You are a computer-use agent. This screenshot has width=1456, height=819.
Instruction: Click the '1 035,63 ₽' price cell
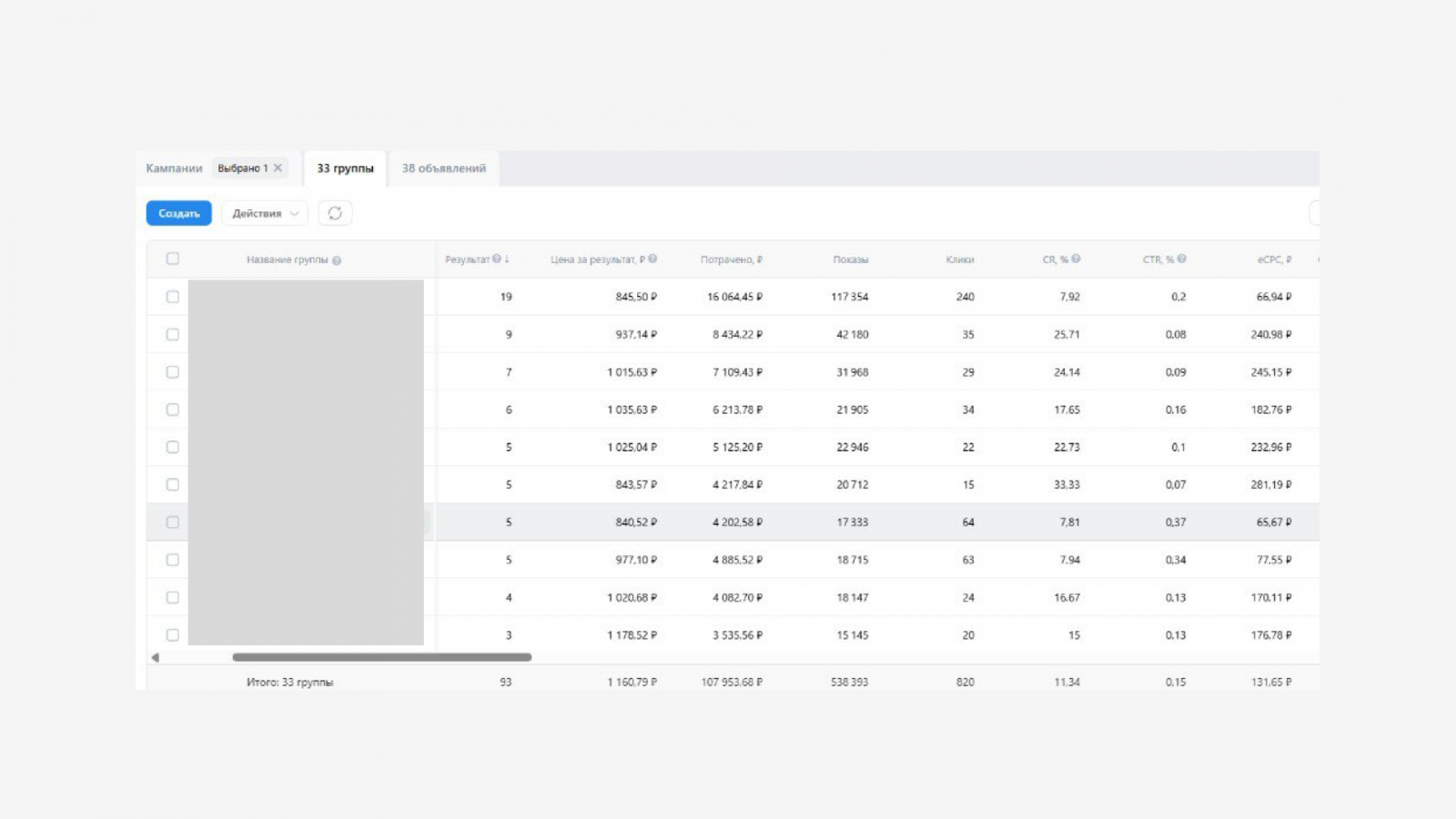[632, 409]
